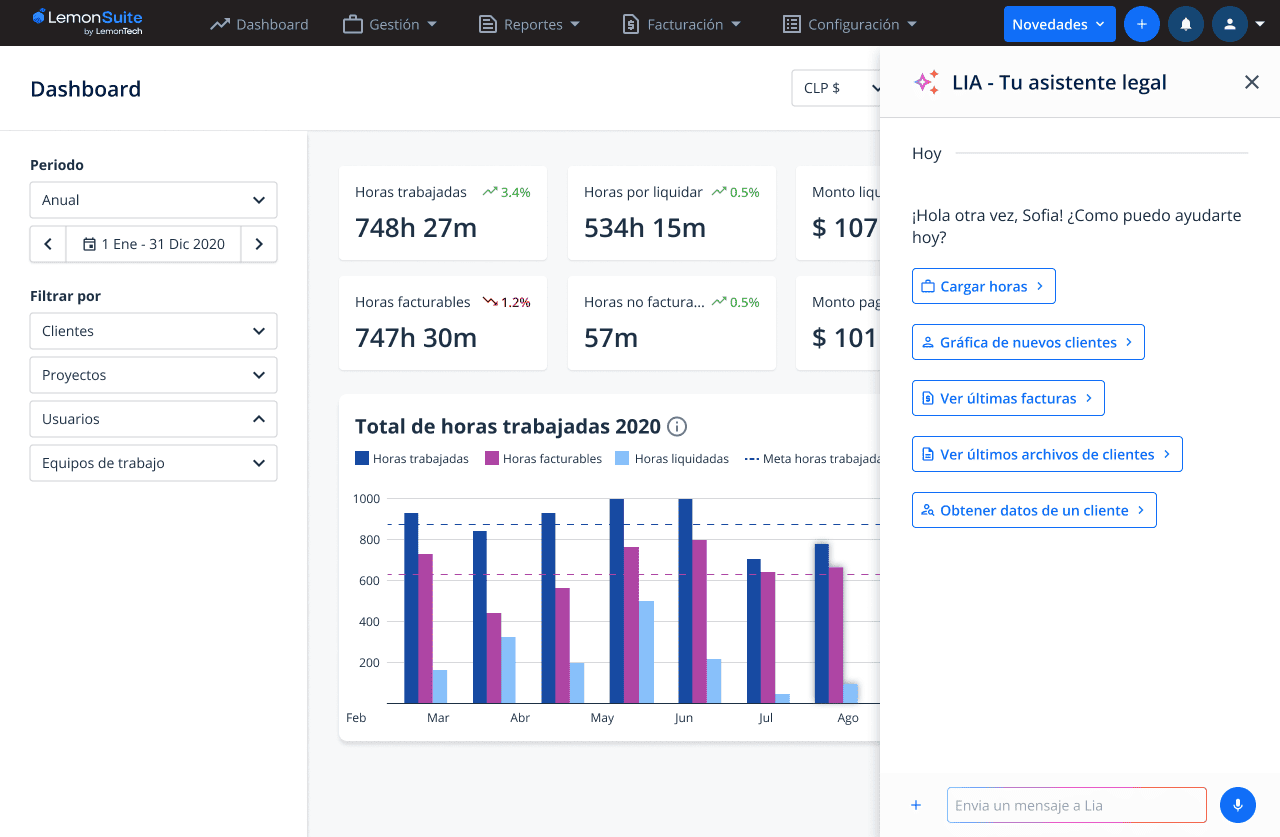
Task: Toggle Horas facturables legend series
Action: tap(543, 459)
